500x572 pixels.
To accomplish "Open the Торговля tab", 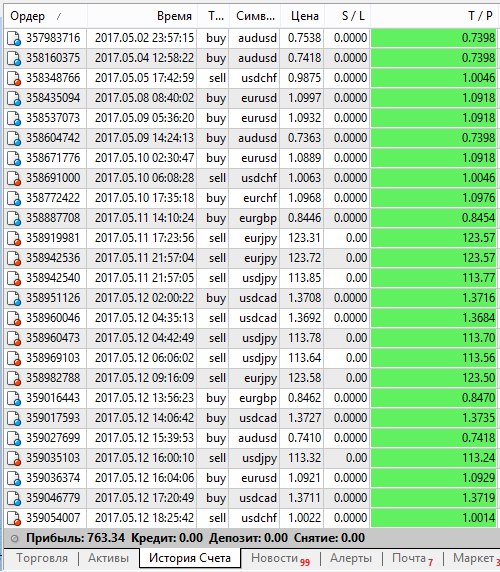I will [42, 558].
